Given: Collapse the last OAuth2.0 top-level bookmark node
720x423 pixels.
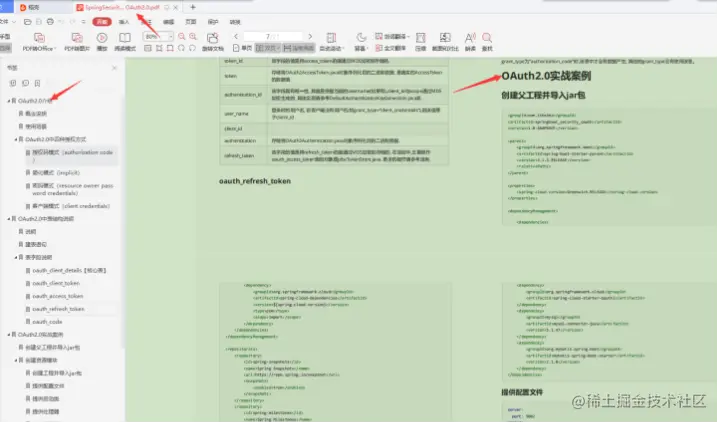Looking at the screenshot, I should pos(8,334).
